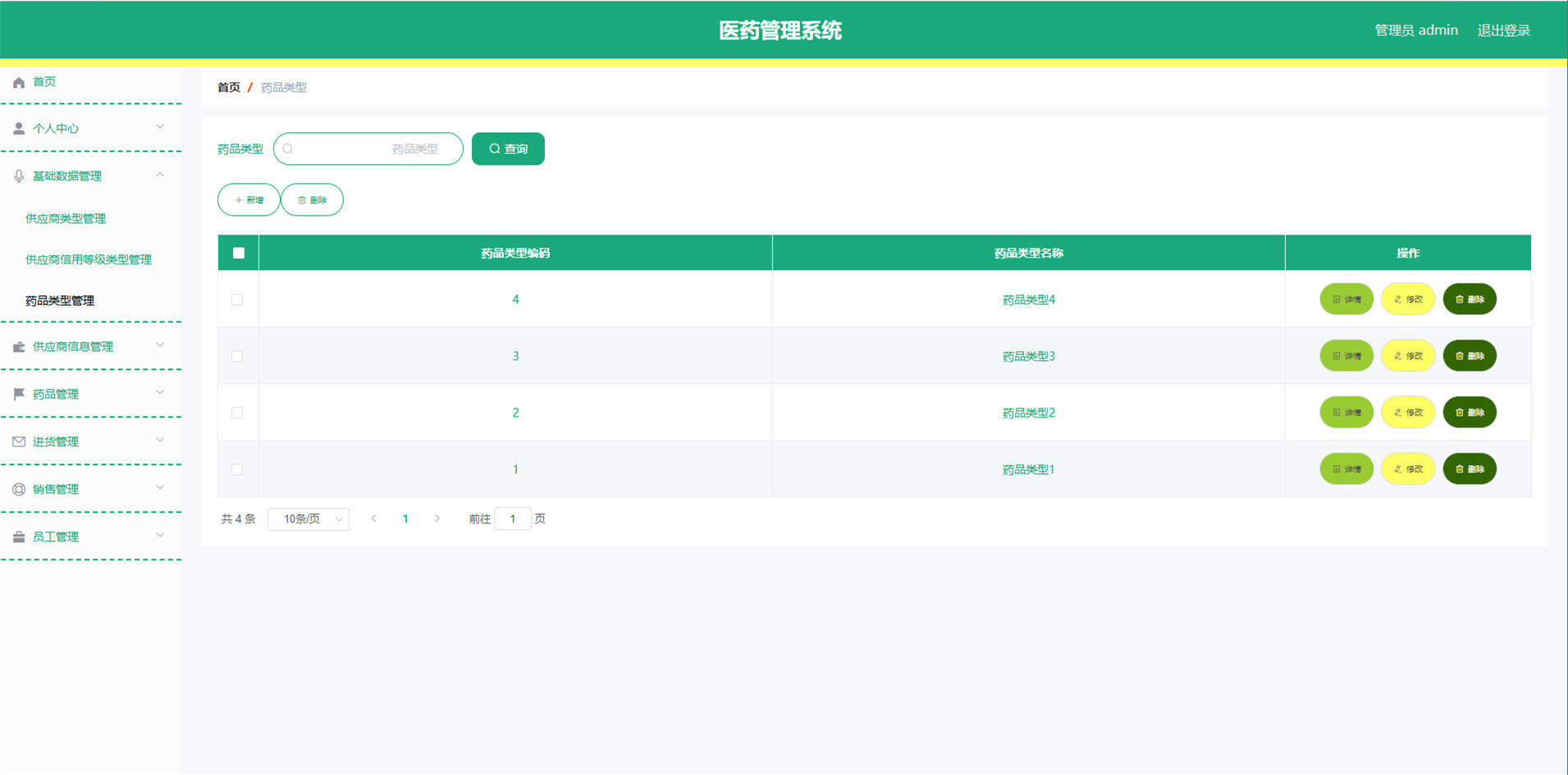Click the person icon beside 个人中心
This screenshot has height=775, width=1568.
19,129
